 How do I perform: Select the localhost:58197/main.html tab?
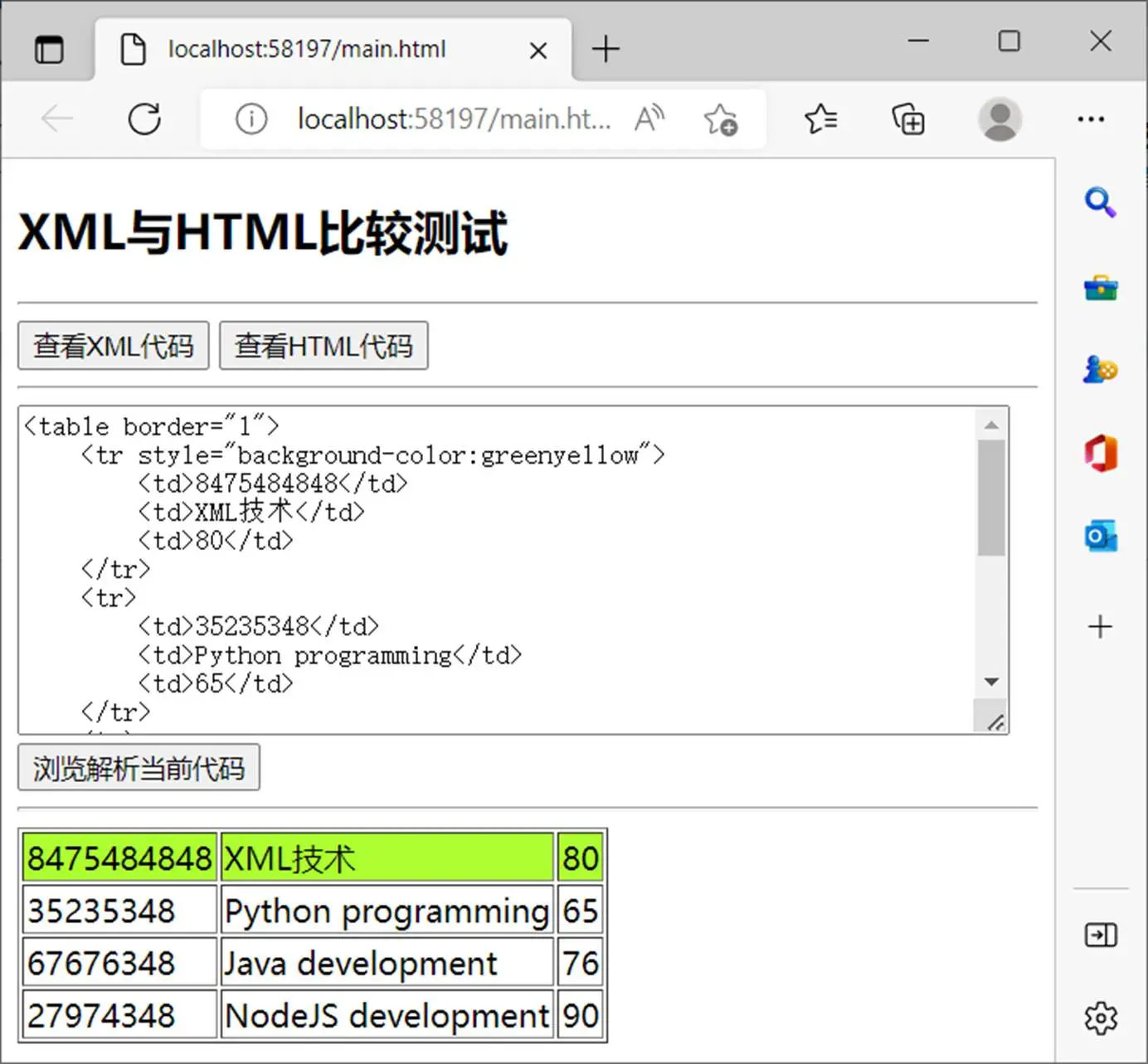pyautogui.click(x=333, y=50)
